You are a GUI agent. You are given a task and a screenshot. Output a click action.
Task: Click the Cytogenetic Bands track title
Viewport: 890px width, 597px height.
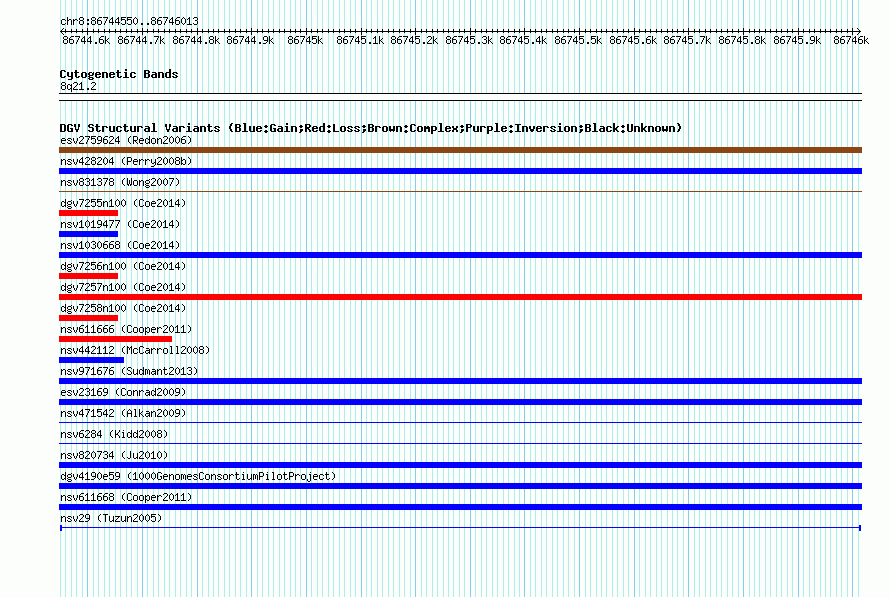click(x=119, y=74)
